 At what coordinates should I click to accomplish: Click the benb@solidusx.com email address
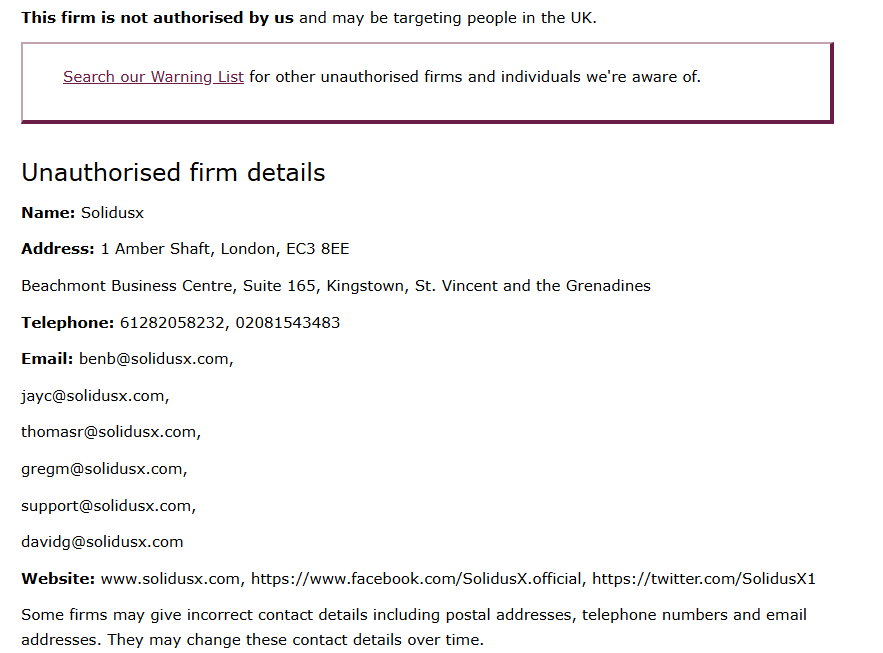tap(156, 359)
